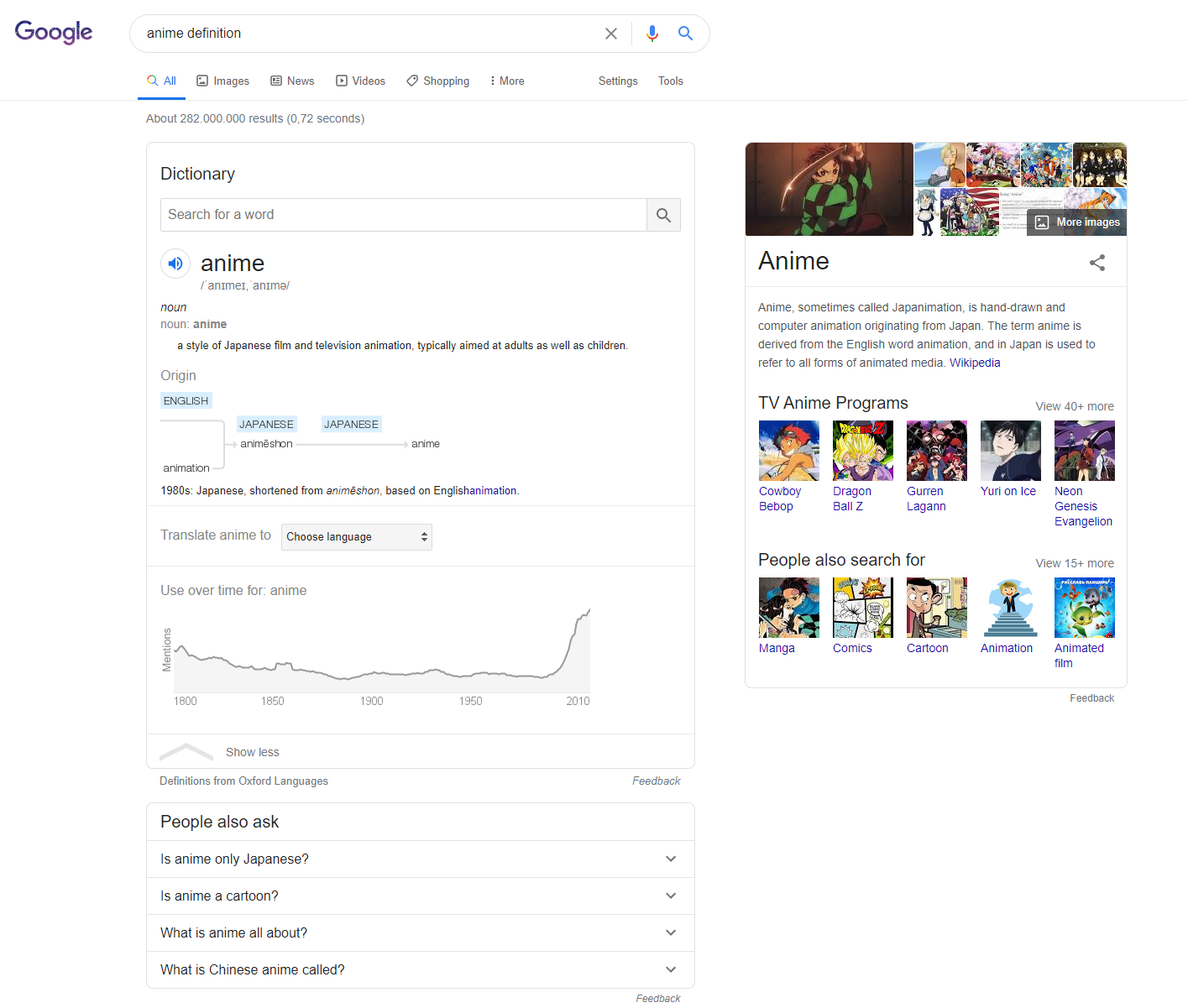Open More images in the panel
The height and width of the screenshot is (1008, 1188).
pyautogui.click(x=1078, y=222)
